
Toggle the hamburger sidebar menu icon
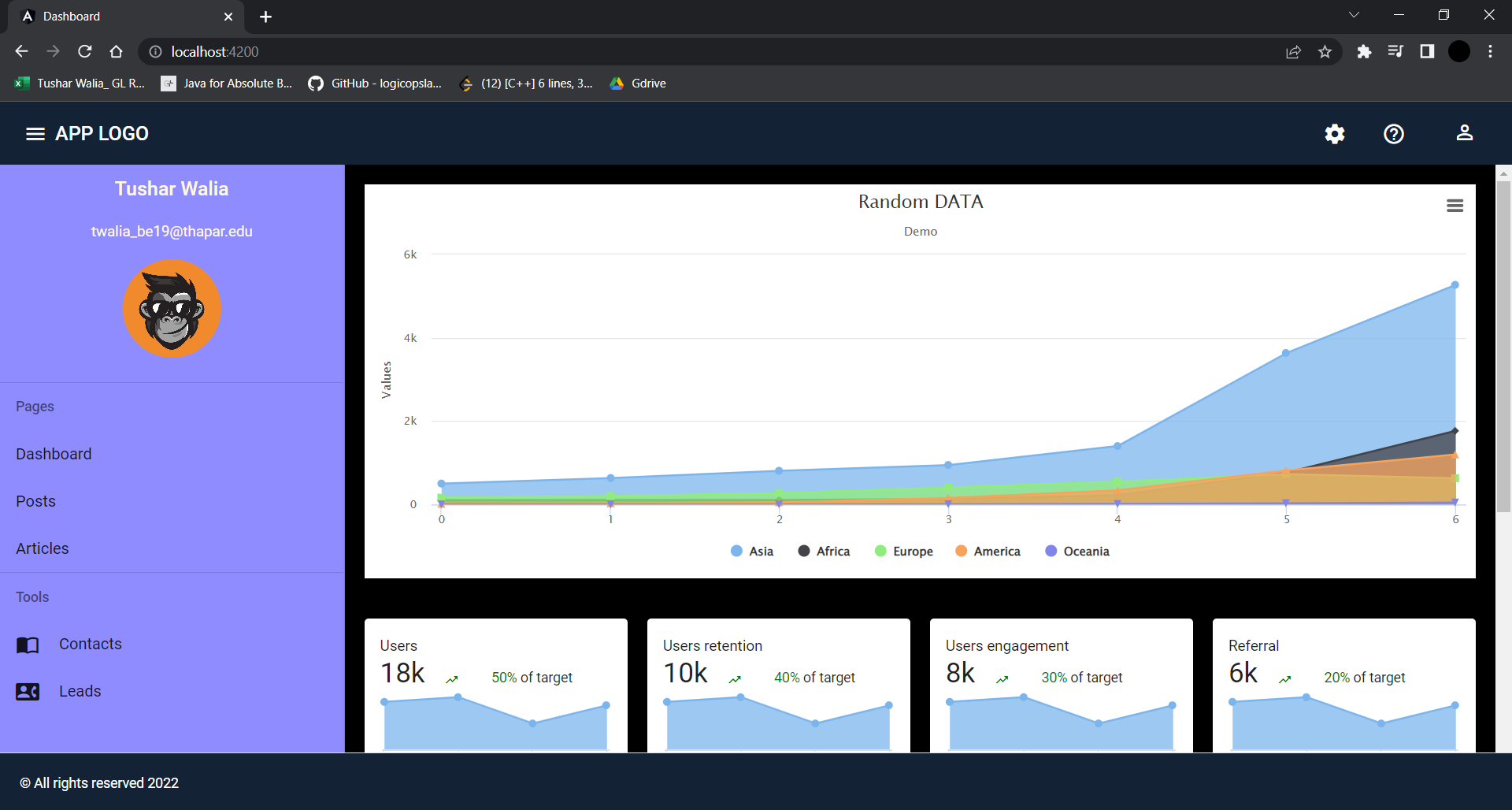(x=35, y=134)
